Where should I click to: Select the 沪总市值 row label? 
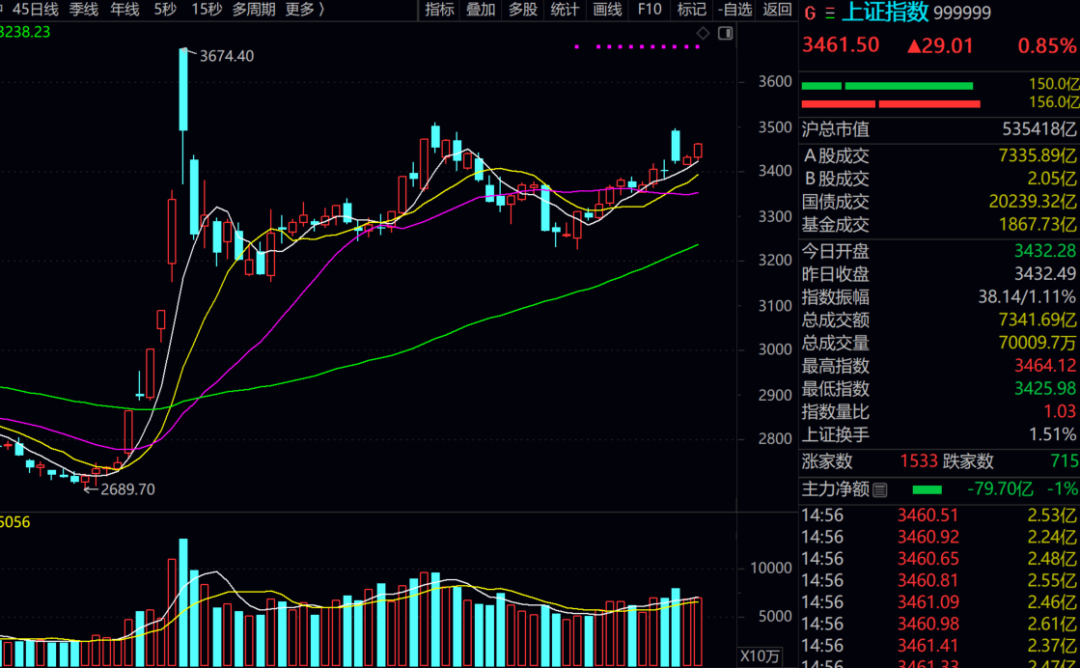(x=835, y=129)
